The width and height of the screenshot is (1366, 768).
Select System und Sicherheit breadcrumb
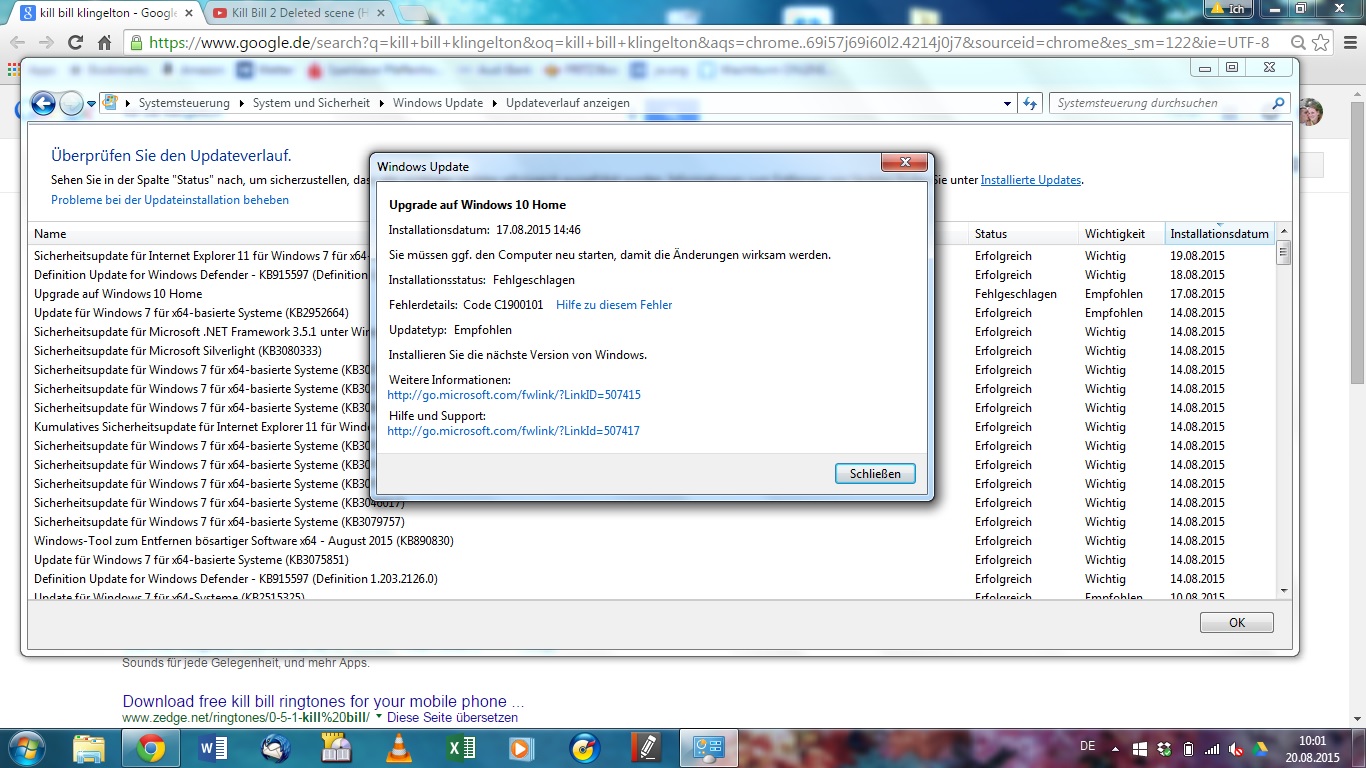pyautogui.click(x=311, y=103)
